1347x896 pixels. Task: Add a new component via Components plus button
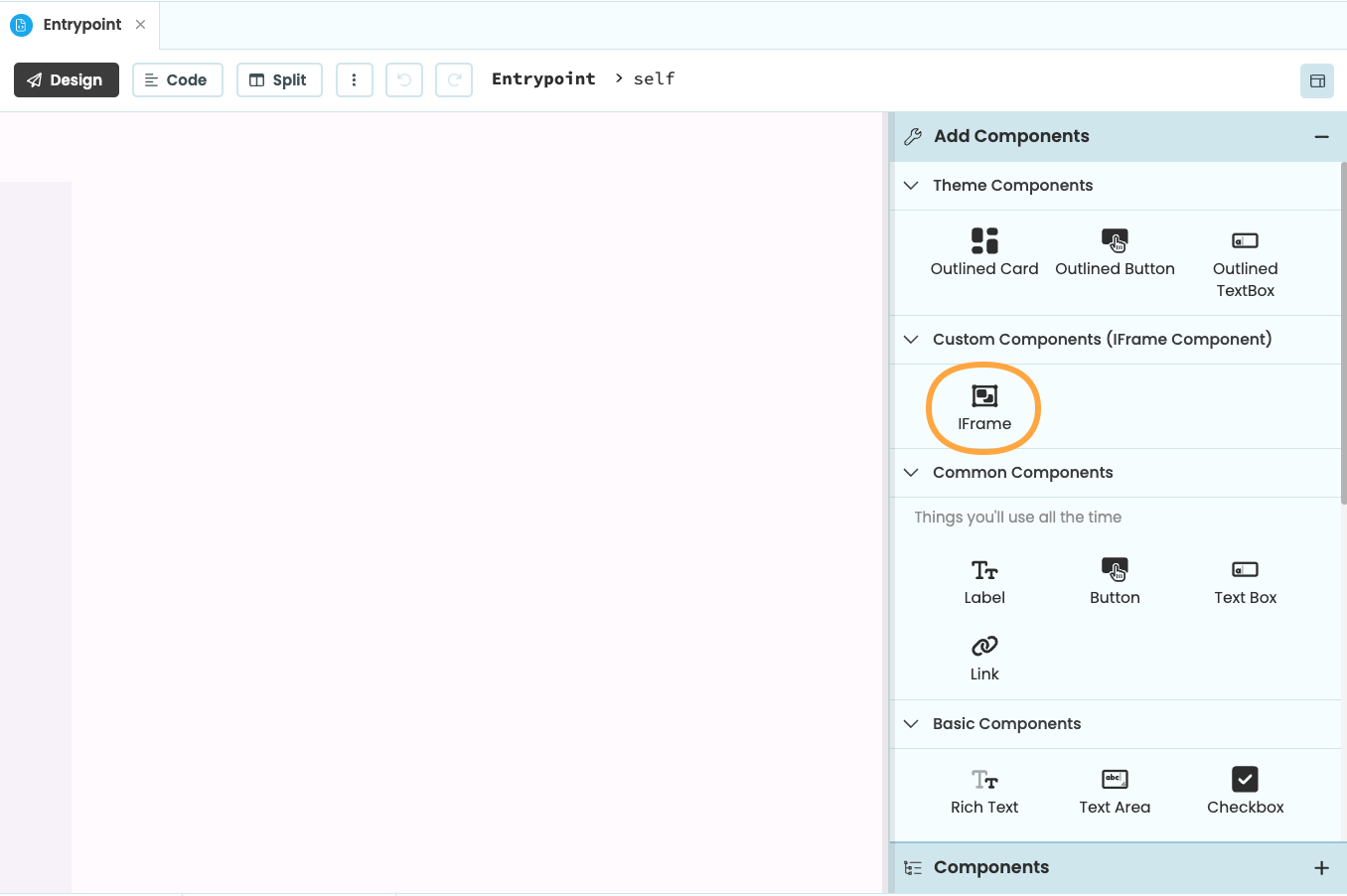tap(1321, 866)
